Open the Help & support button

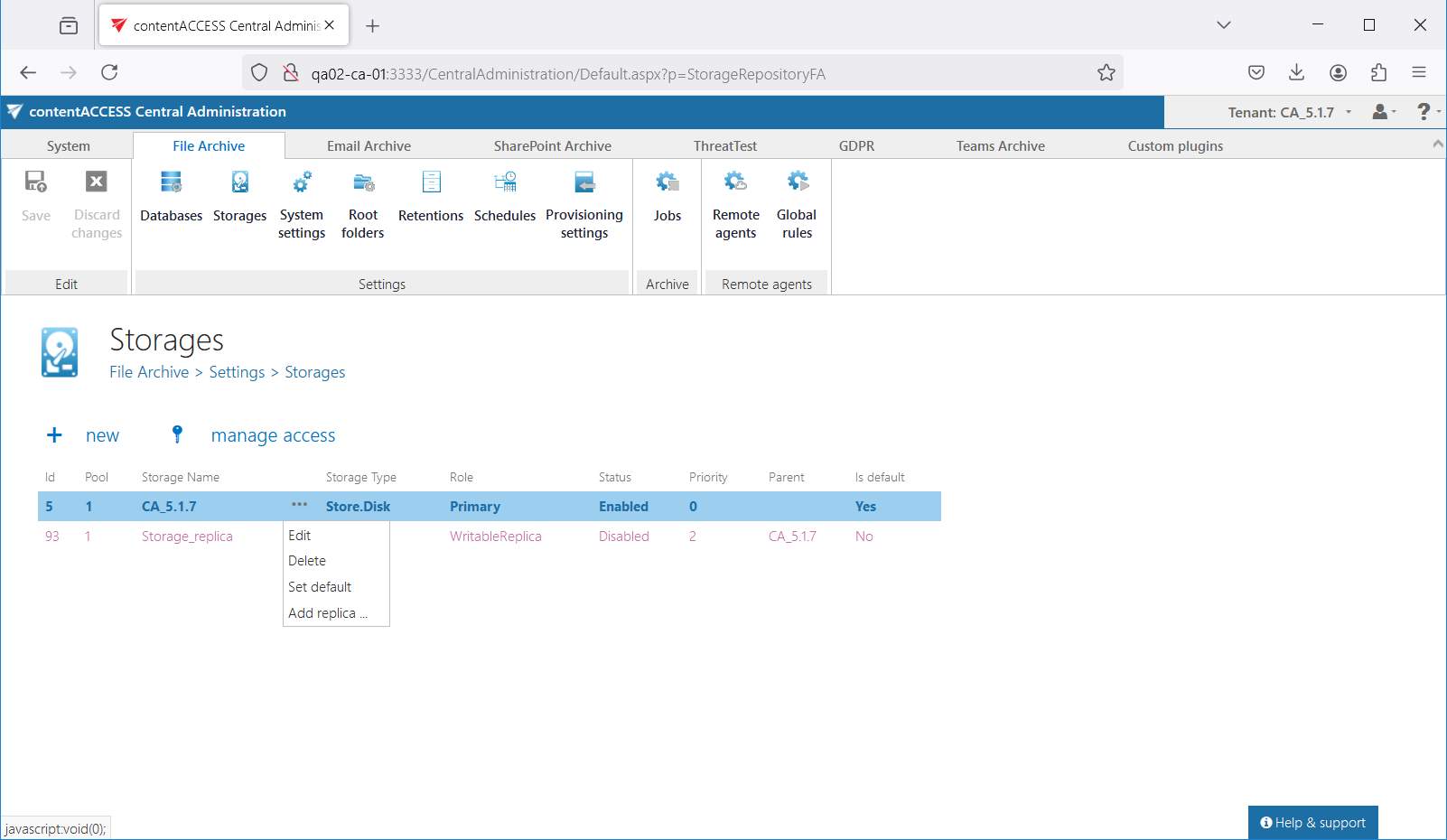point(1312,823)
